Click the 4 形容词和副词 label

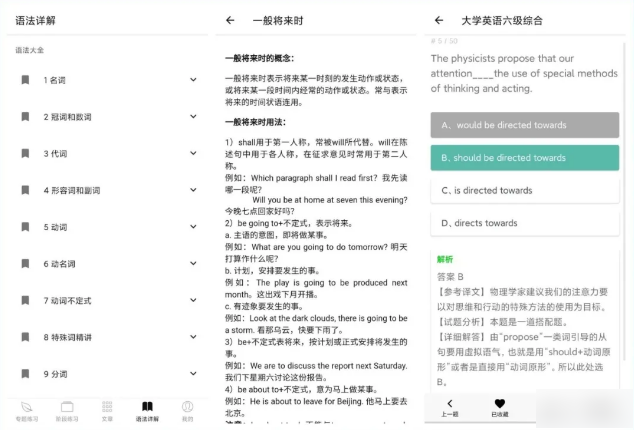click(x=72, y=191)
